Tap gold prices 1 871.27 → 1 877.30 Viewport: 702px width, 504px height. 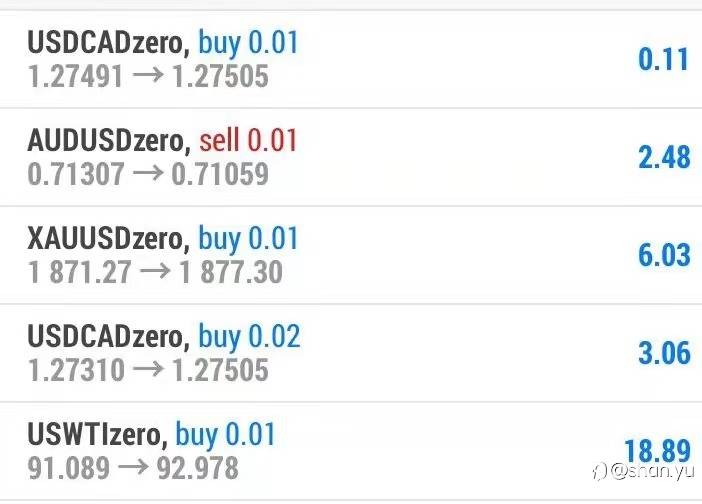[155, 271]
